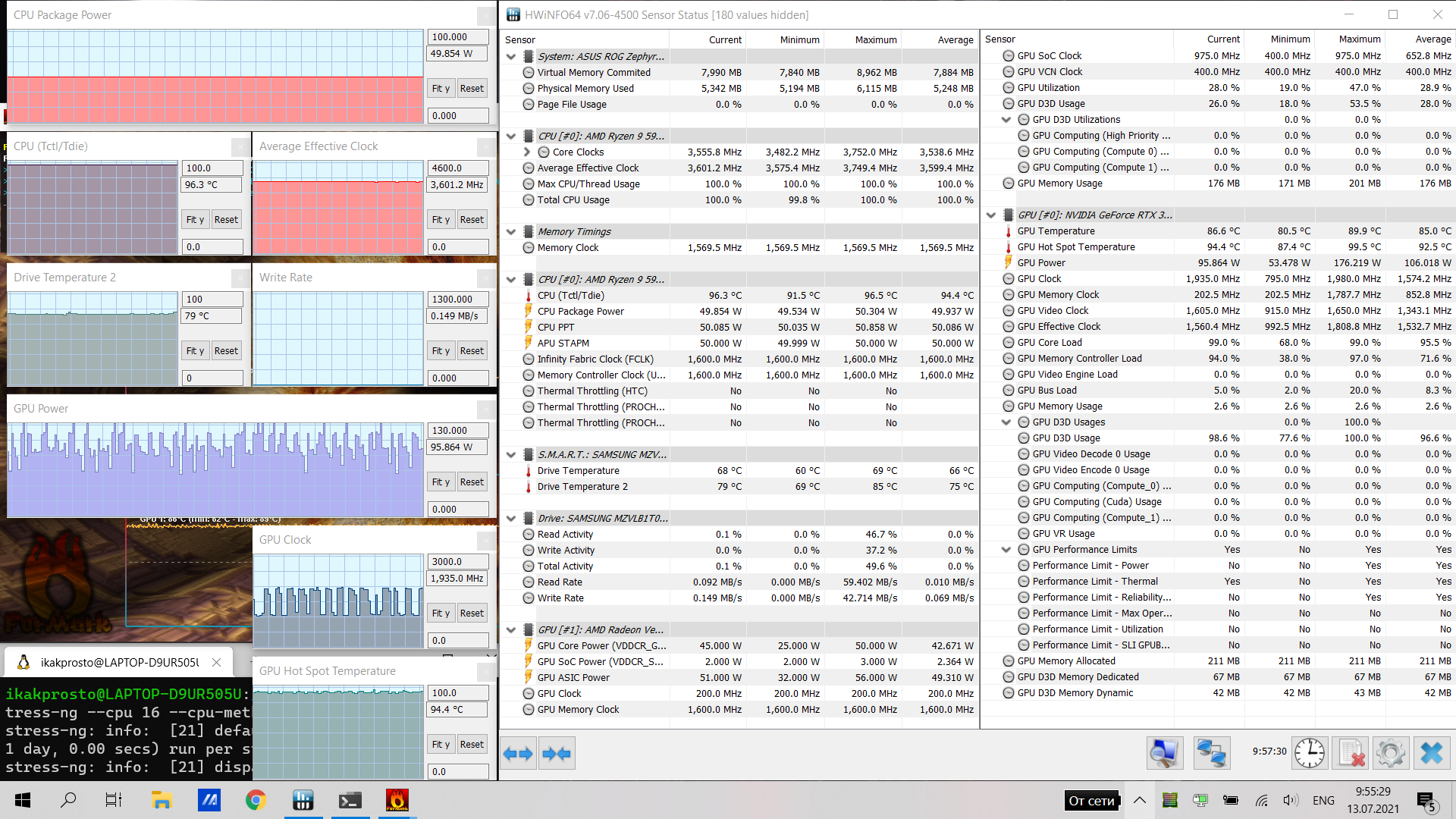
Task: Open Task View on taskbar
Action: [x=114, y=800]
